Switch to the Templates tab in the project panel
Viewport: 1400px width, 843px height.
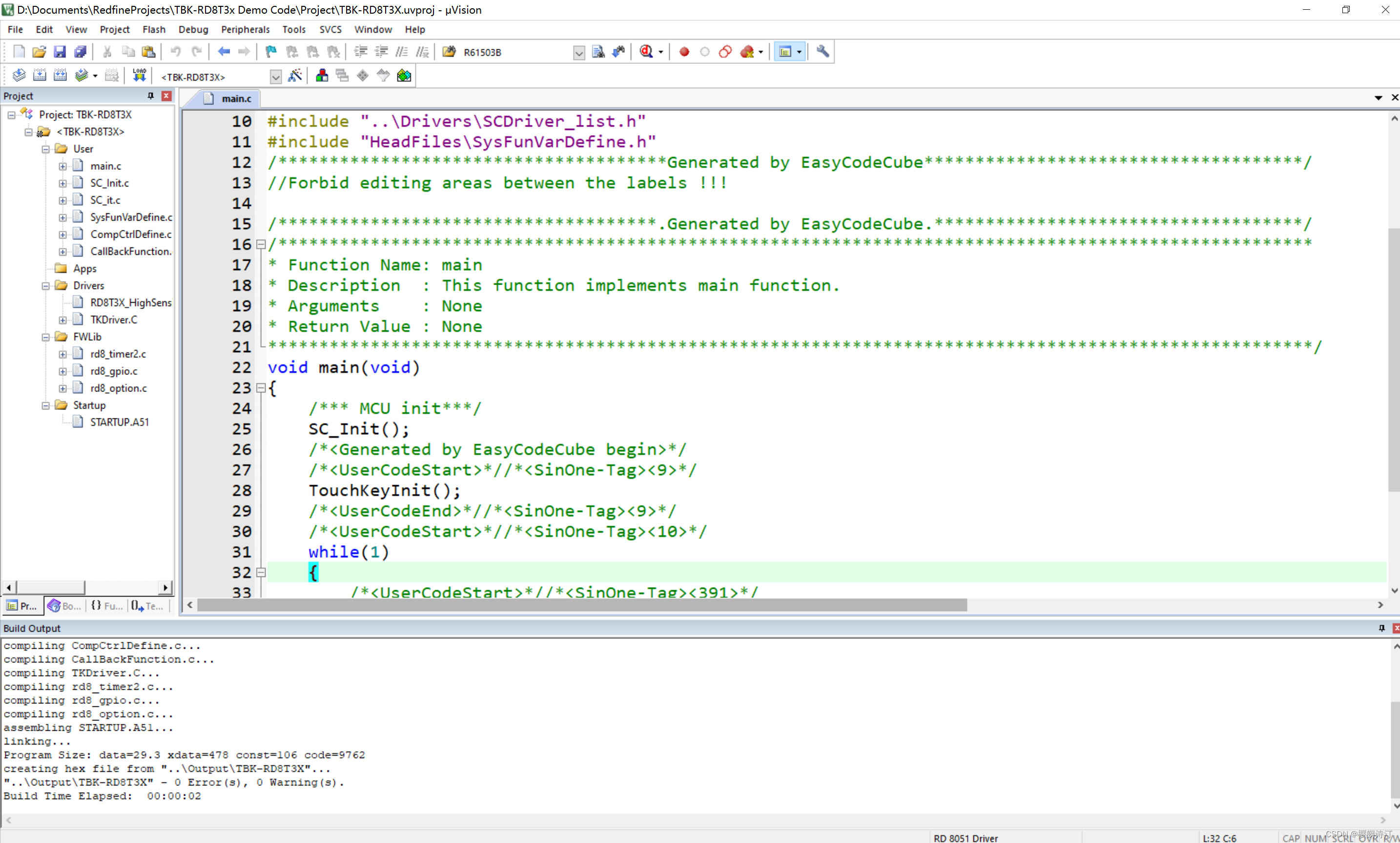pyautogui.click(x=148, y=606)
